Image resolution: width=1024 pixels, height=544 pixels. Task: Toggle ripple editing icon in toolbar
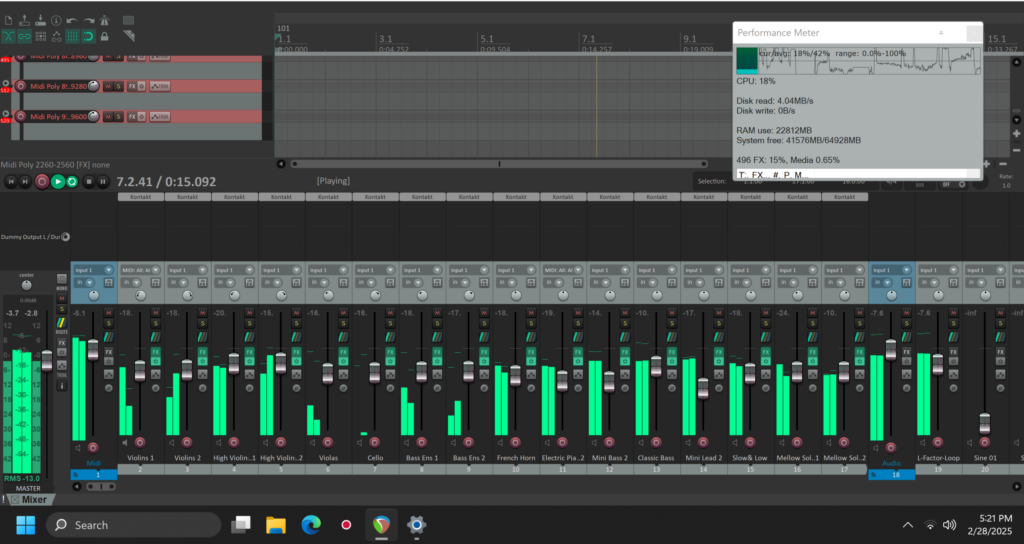(x=40, y=37)
